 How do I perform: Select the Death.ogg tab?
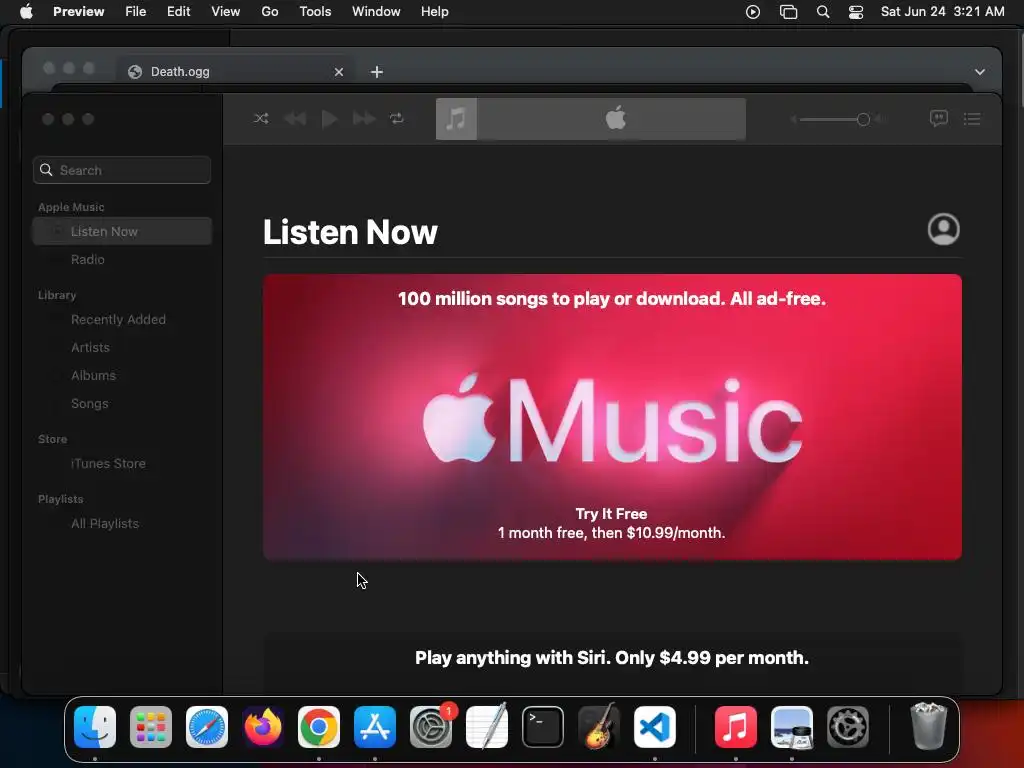(236, 72)
